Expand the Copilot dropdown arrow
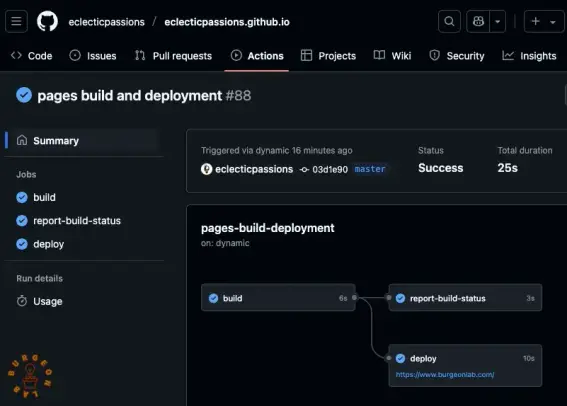The height and width of the screenshot is (406, 567). [x=498, y=22]
